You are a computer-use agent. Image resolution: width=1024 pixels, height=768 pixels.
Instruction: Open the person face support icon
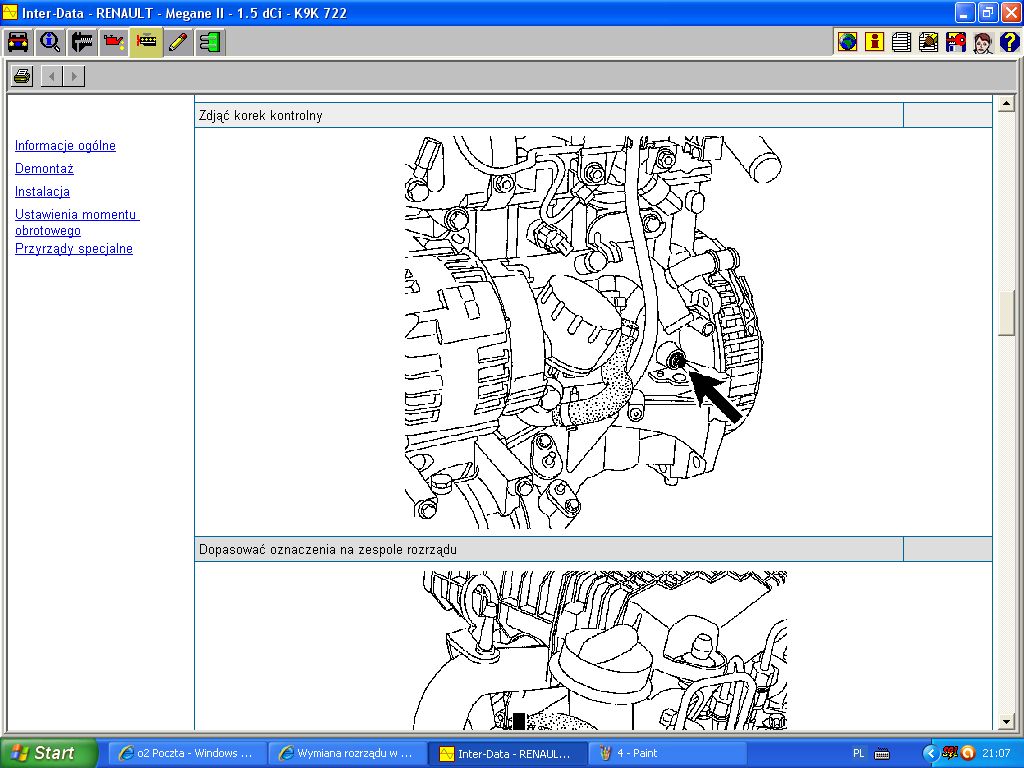[x=983, y=42]
